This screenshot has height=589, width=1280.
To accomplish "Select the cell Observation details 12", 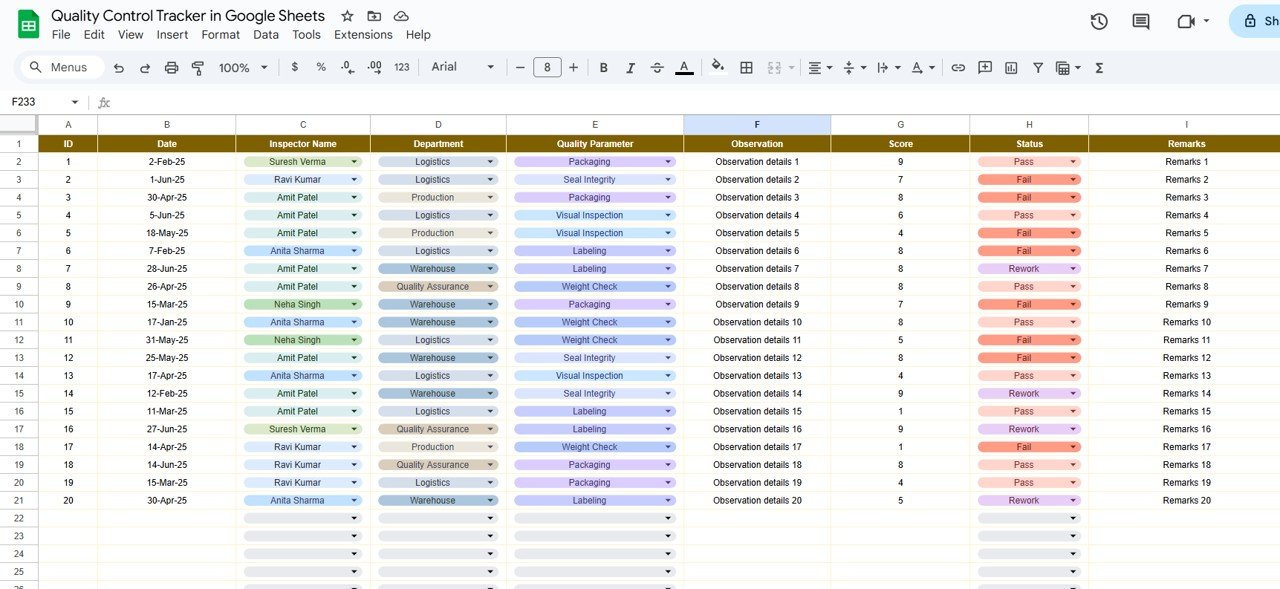I will 757,358.
